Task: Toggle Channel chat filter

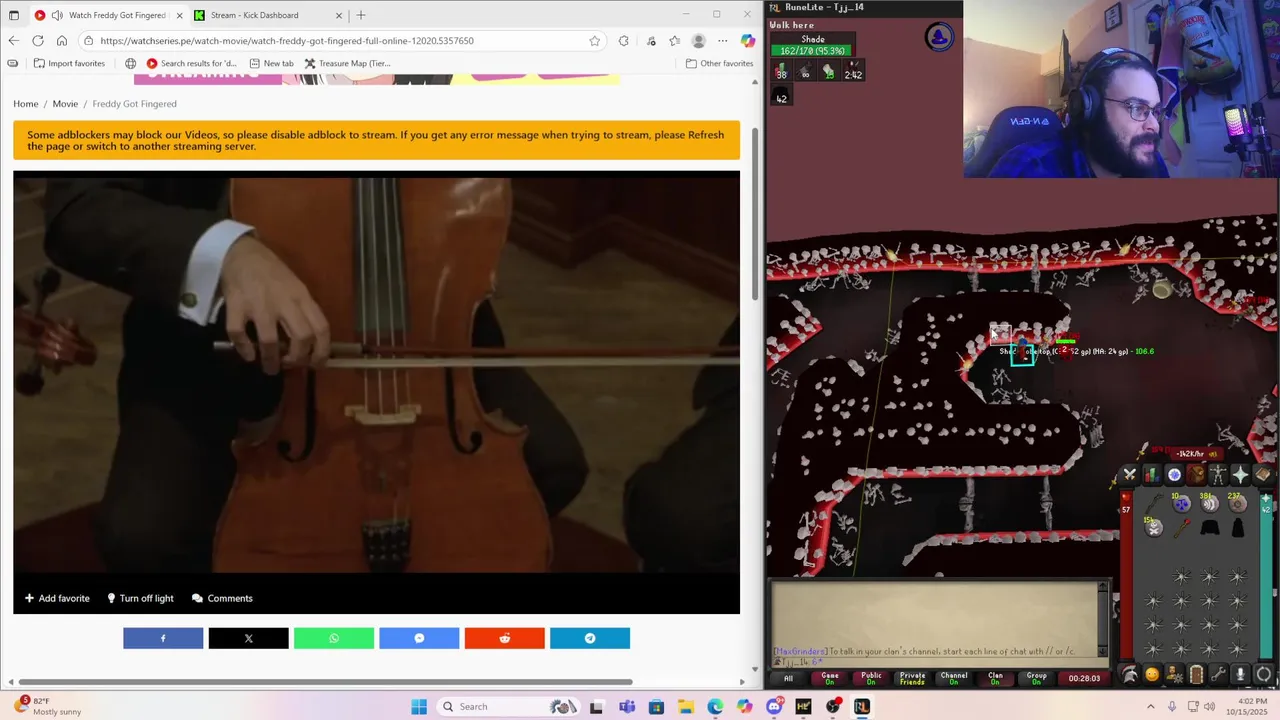Action: (x=954, y=678)
